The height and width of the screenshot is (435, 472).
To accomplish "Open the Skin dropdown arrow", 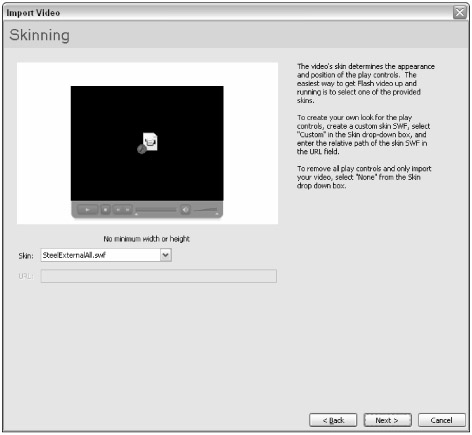I will [166, 255].
